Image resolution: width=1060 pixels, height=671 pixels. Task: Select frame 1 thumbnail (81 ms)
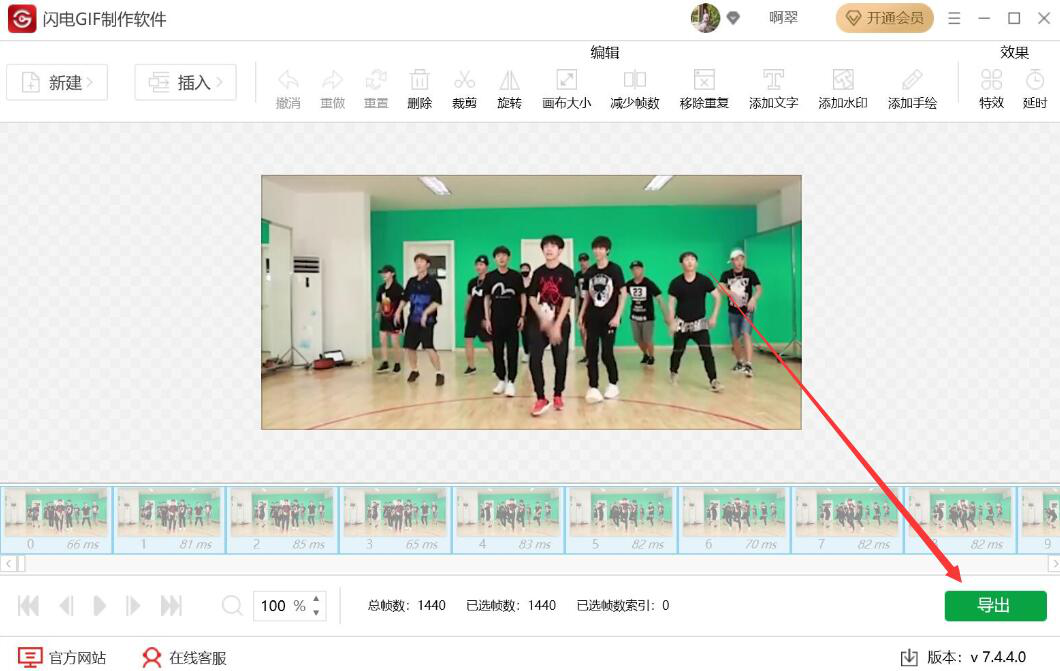[x=169, y=519]
